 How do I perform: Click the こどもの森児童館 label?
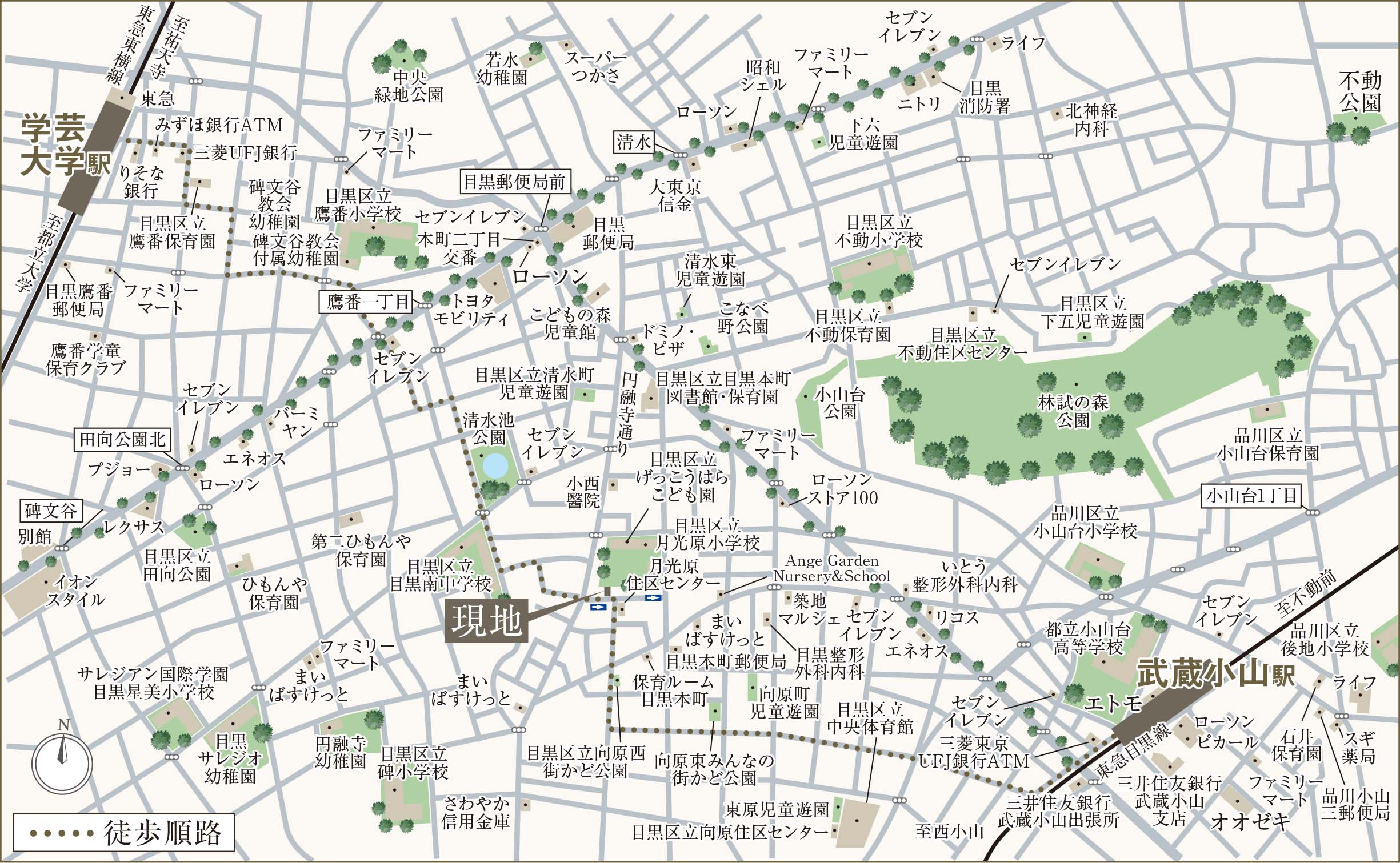click(570, 323)
